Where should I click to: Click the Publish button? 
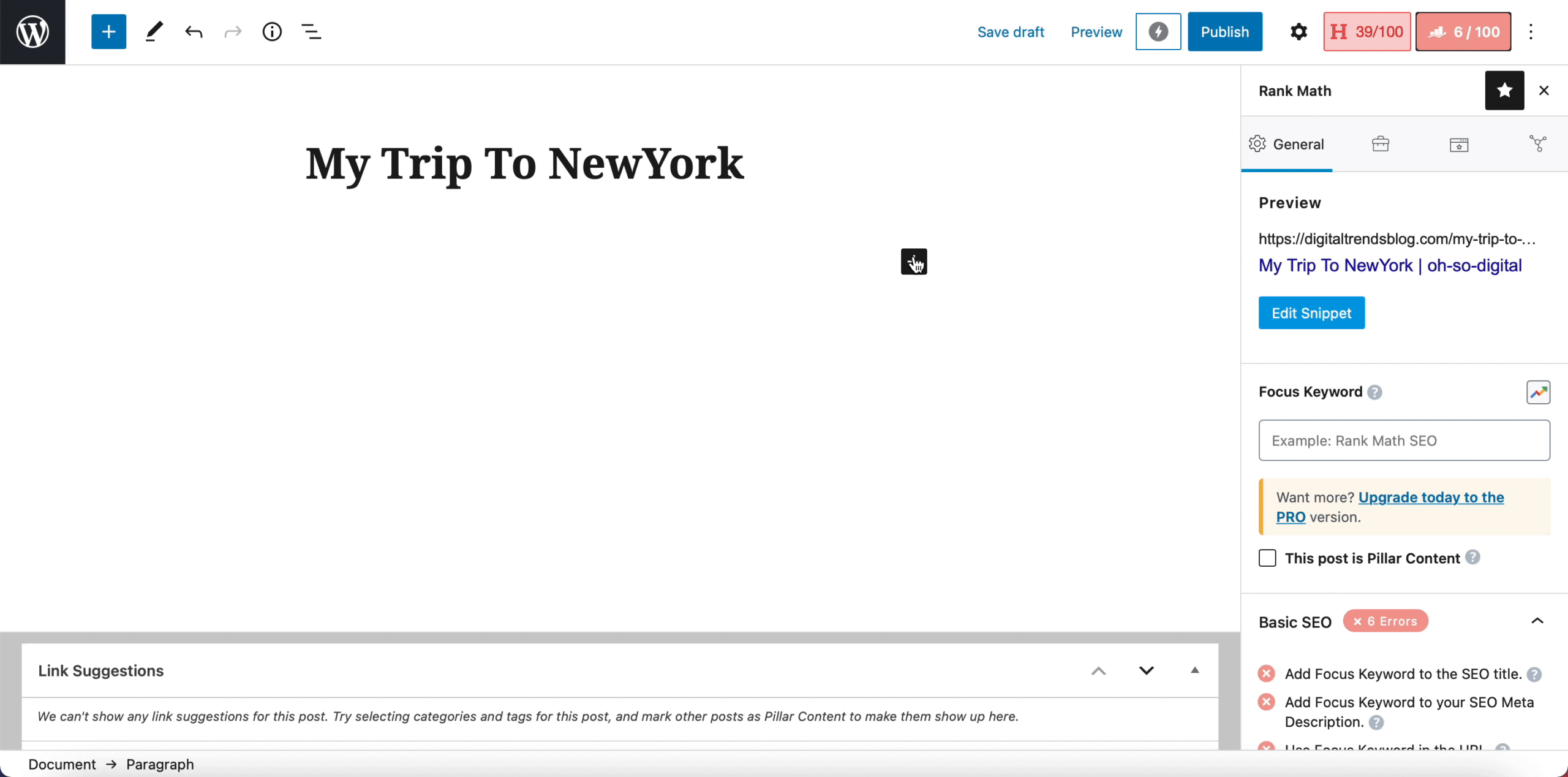point(1225,32)
